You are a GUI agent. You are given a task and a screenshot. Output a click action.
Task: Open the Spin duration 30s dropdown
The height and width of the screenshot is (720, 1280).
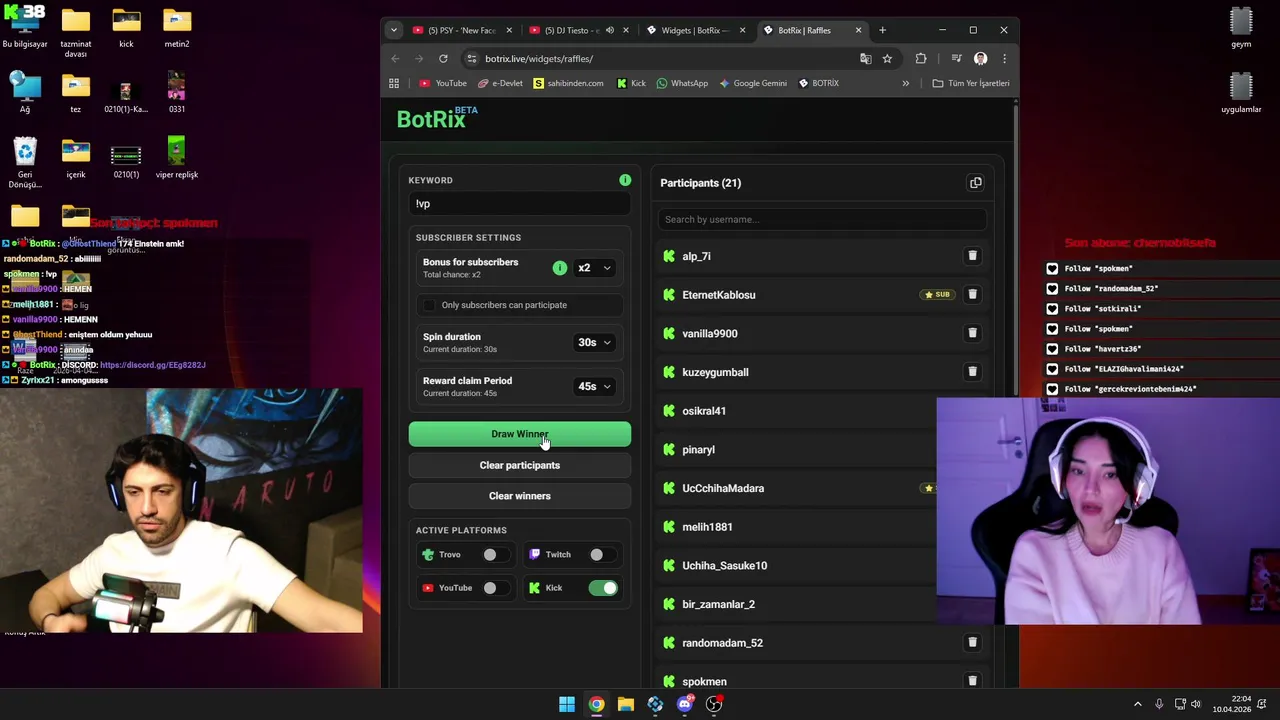pyautogui.click(x=594, y=342)
